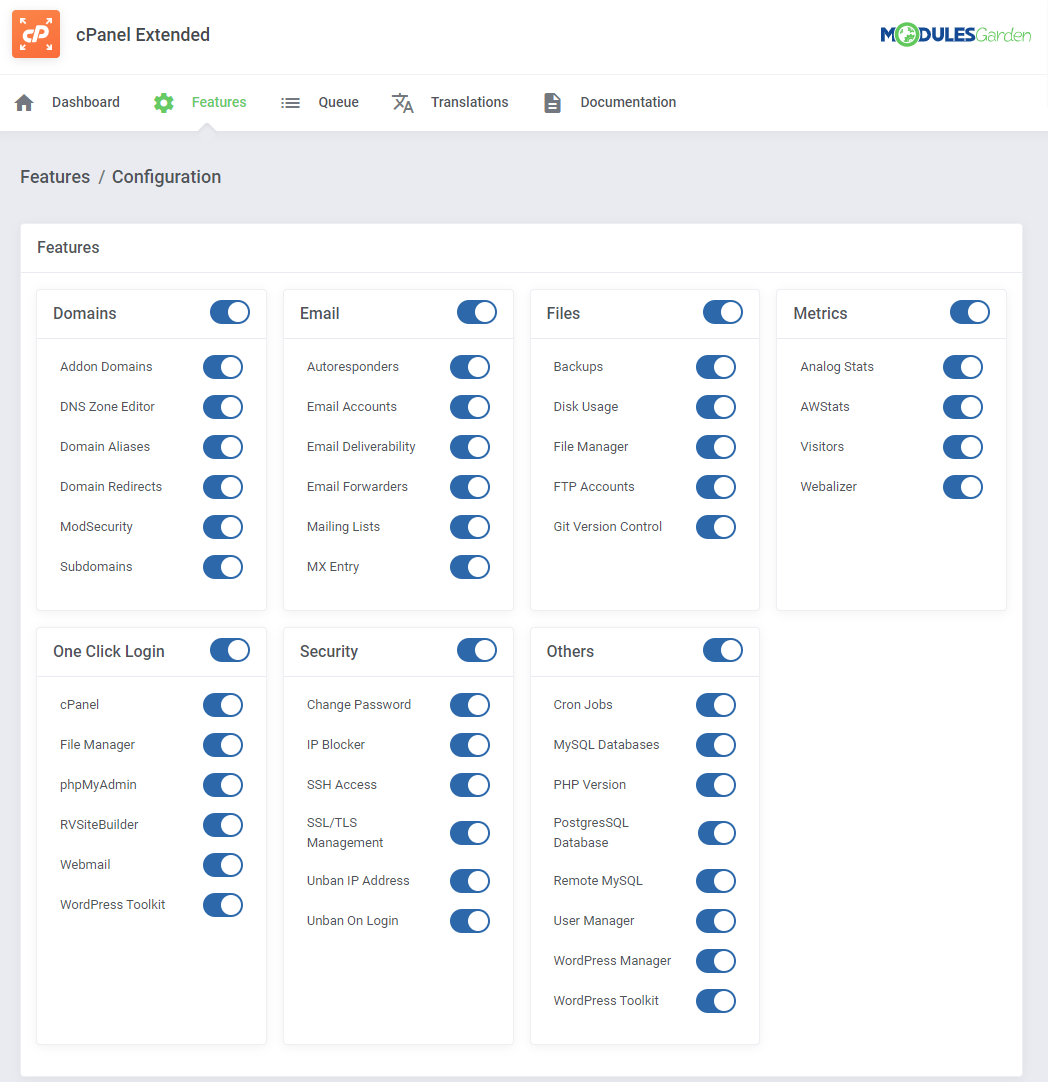This screenshot has width=1048, height=1082.
Task: Toggle the entire Others group switch
Action: pyautogui.click(x=723, y=650)
